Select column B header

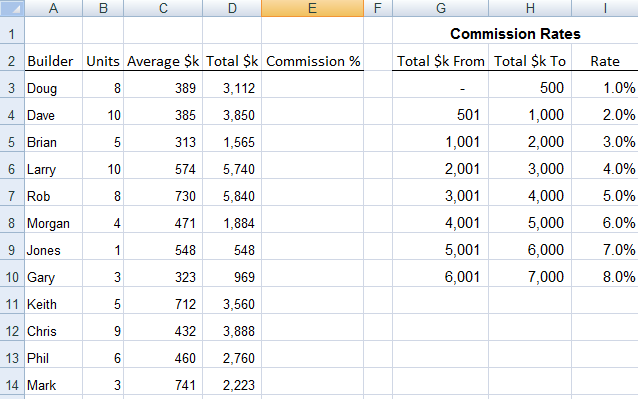(103, 8)
